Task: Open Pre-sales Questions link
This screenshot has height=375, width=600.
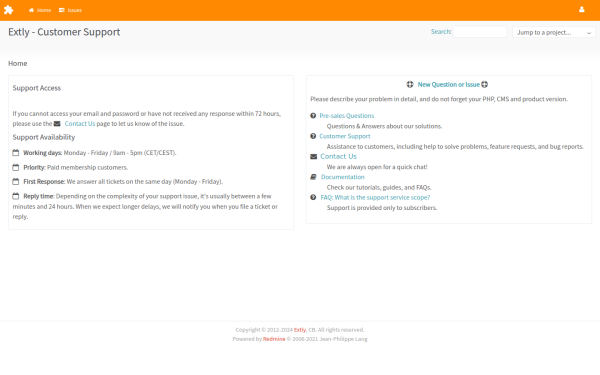Action: [x=347, y=116]
